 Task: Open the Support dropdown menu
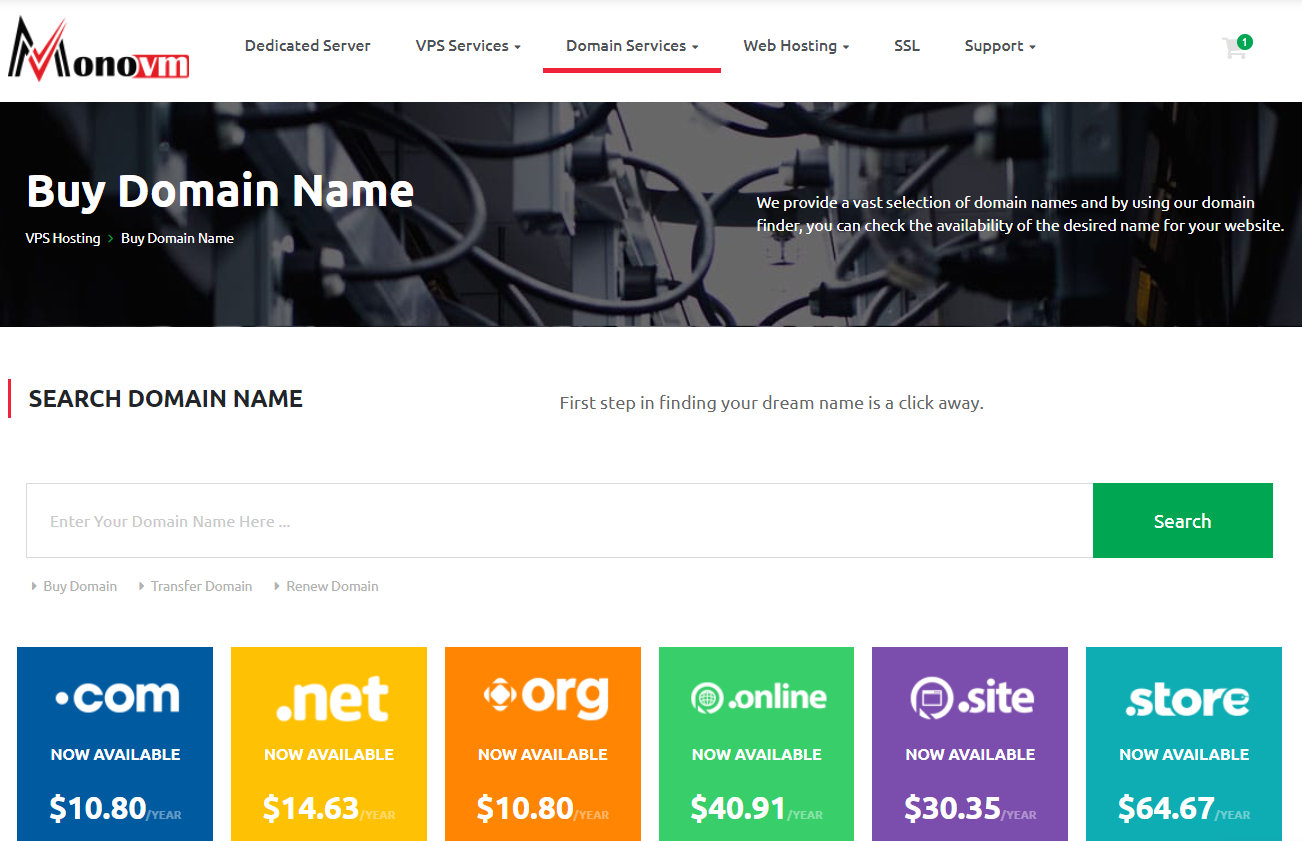point(1000,46)
